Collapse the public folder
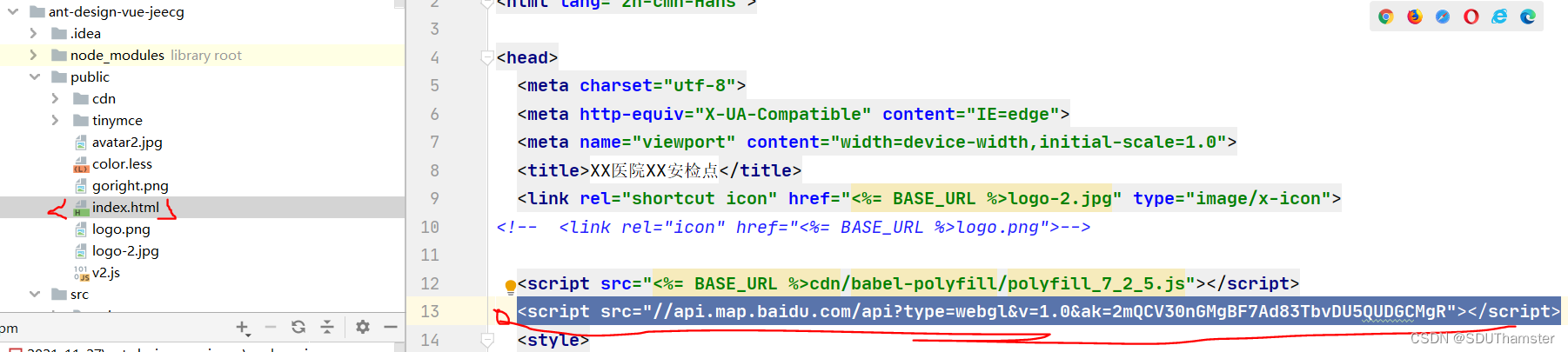 tap(35, 76)
